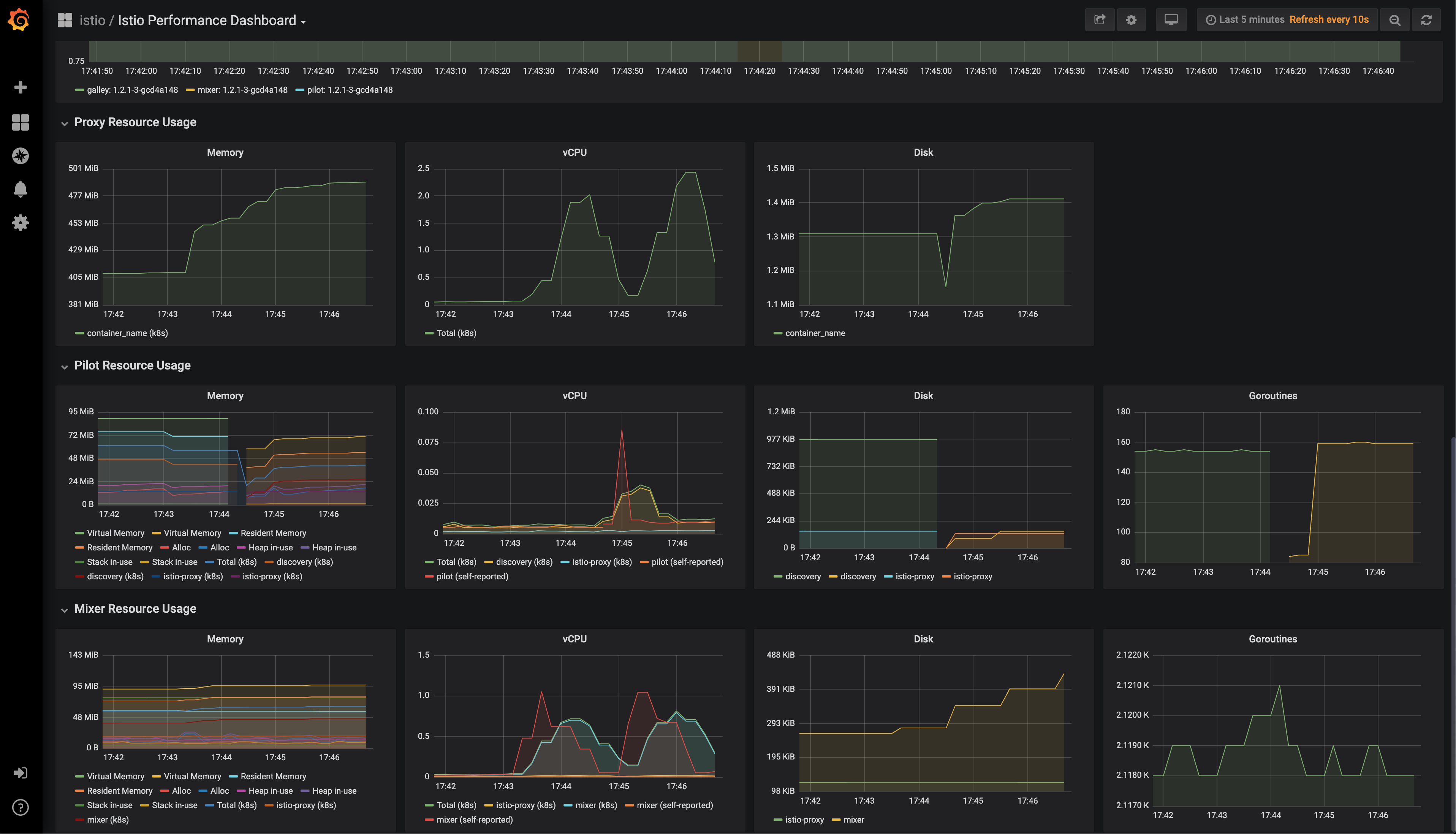Screen dimensions: 1456x834
Task: Switch to TV view mode monitor icon
Action: [x=1171, y=20]
